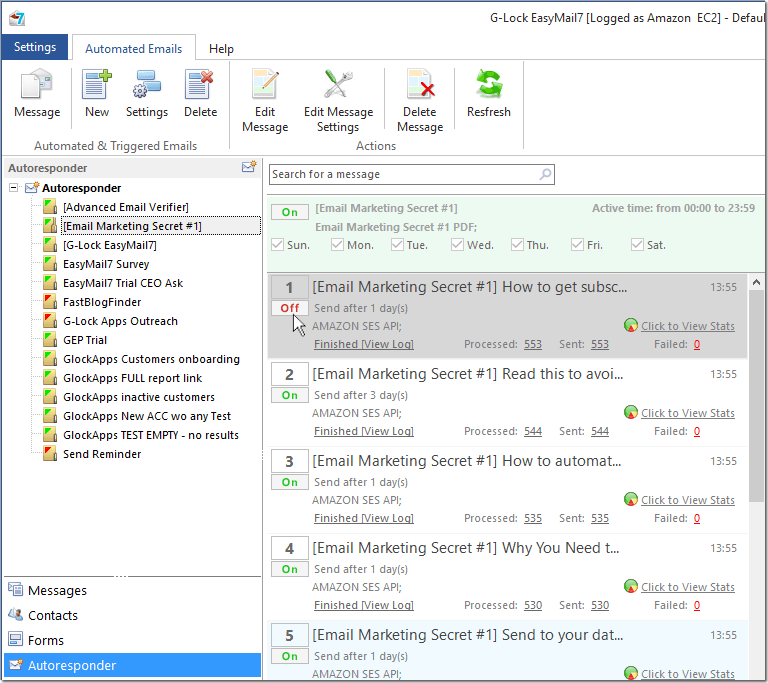Open Finished [View Log] for message 2
The height and width of the screenshot is (683, 768).
click(x=364, y=431)
